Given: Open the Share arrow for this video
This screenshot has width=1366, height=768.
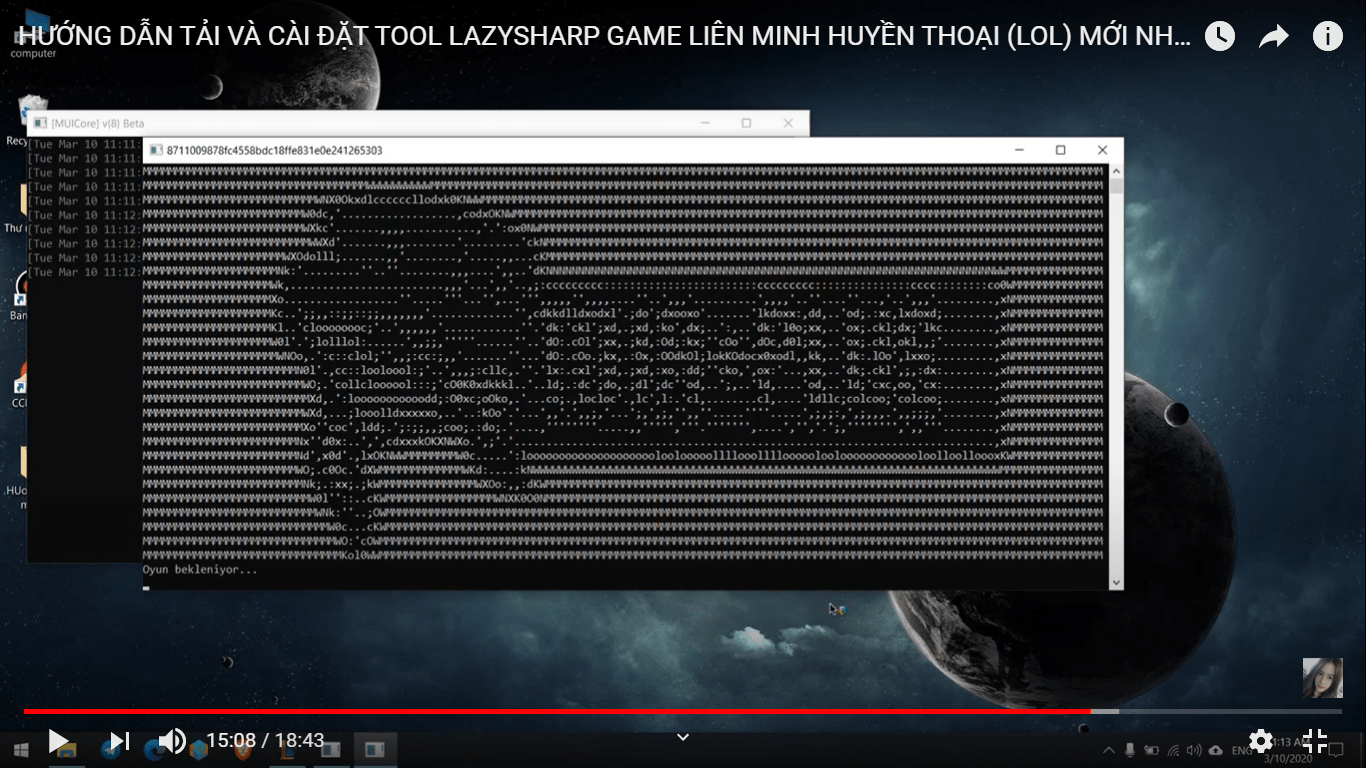Looking at the screenshot, I should [1273, 37].
